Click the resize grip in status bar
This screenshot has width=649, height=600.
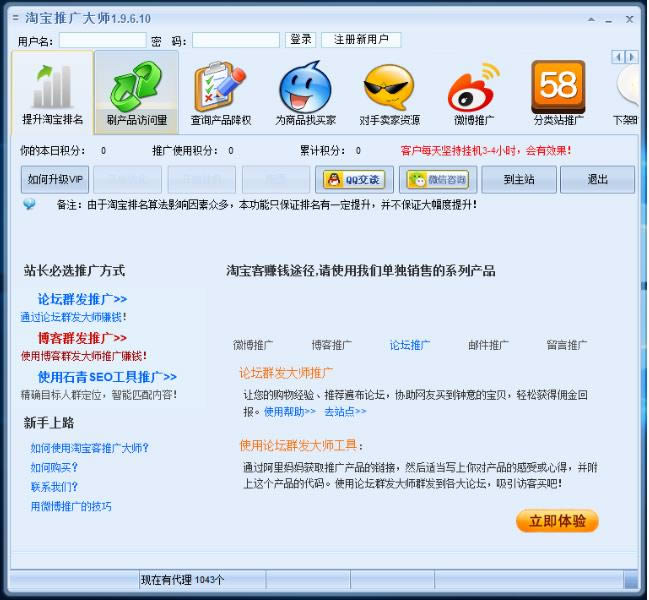(631, 580)
